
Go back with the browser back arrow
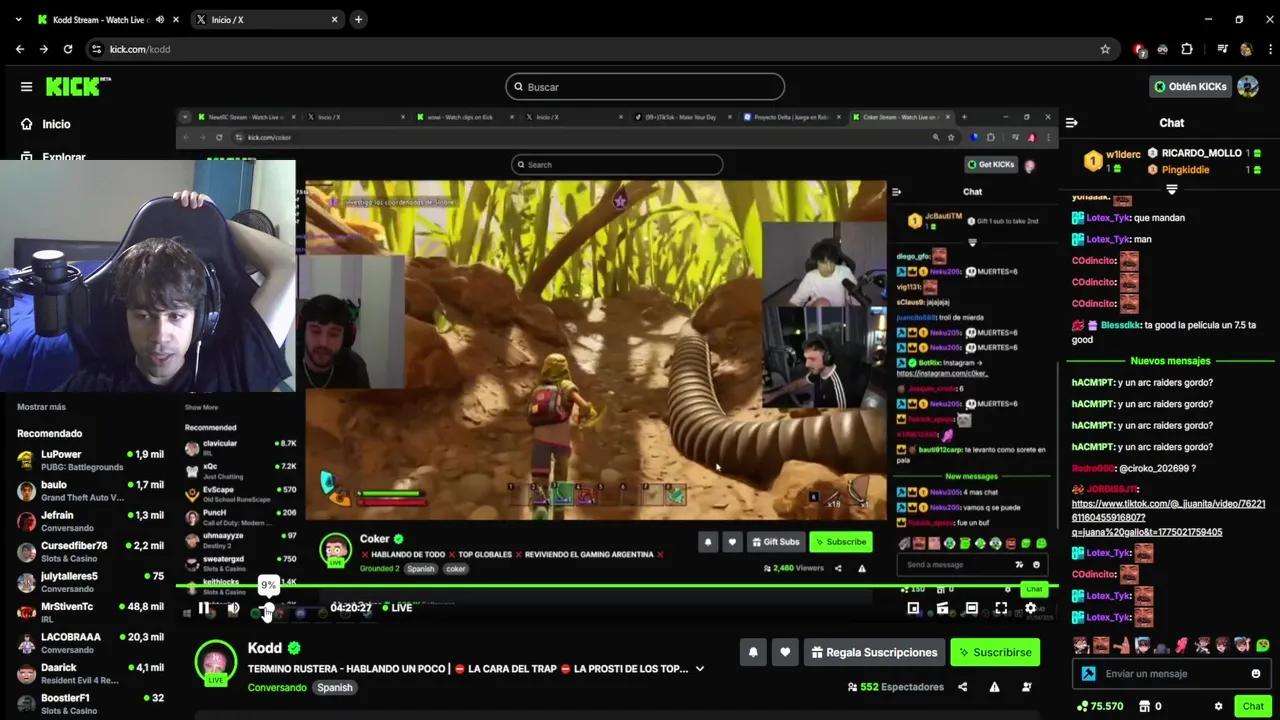point(20,49)
